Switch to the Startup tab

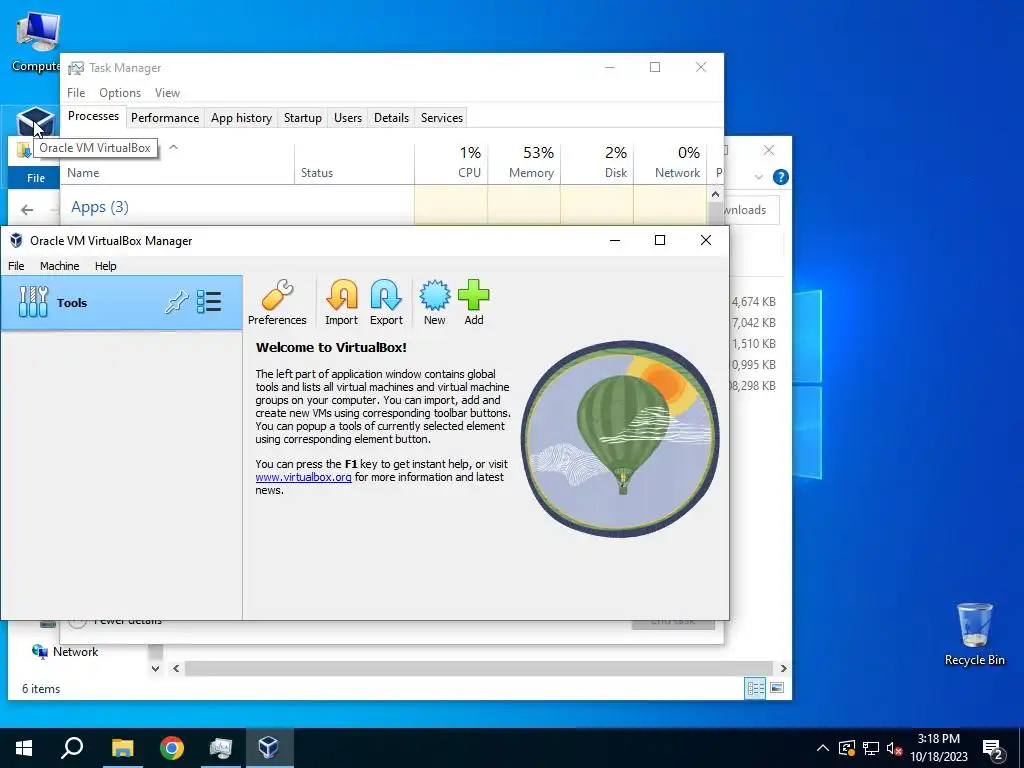pos(302,118)
